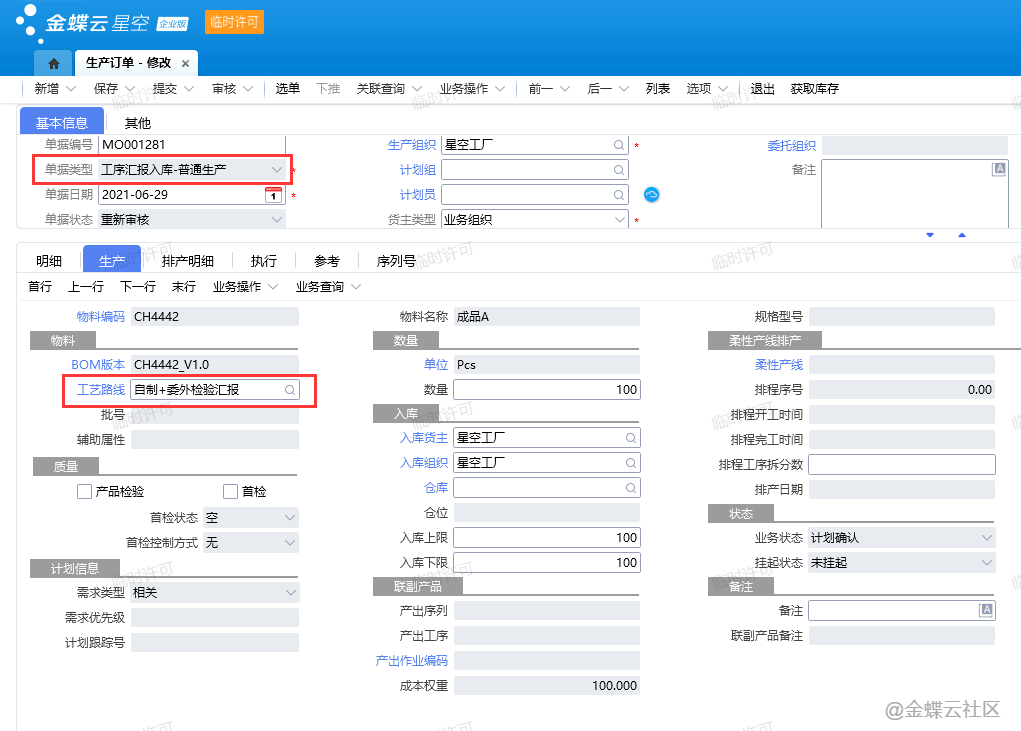
Task: Open lookup for 入库组织 field
Action: tap(630, 463)
